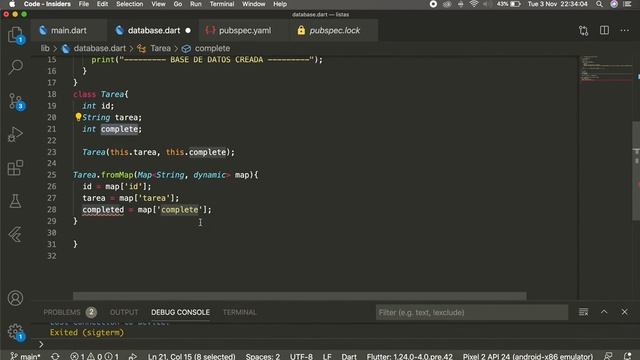Maximize the panel with the up chevron
This screenshot has height=360, width=640.
(x=604, y=312)
